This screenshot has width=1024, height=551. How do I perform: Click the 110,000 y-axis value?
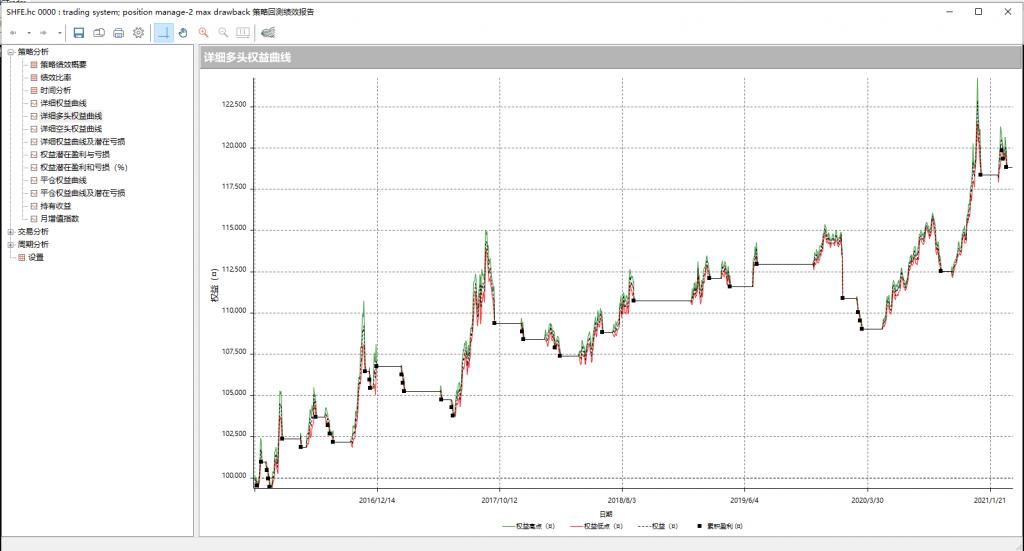234,311
